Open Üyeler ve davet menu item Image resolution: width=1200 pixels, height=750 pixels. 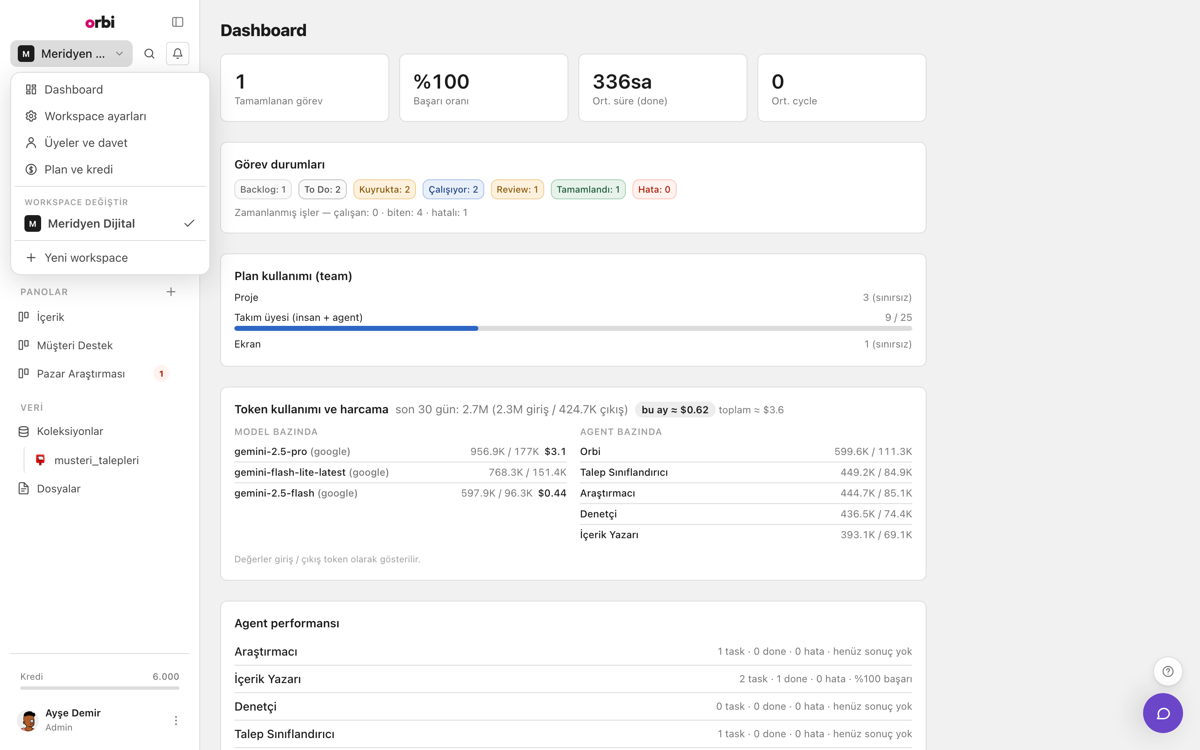pyautogui.click(x=110, y=143)
